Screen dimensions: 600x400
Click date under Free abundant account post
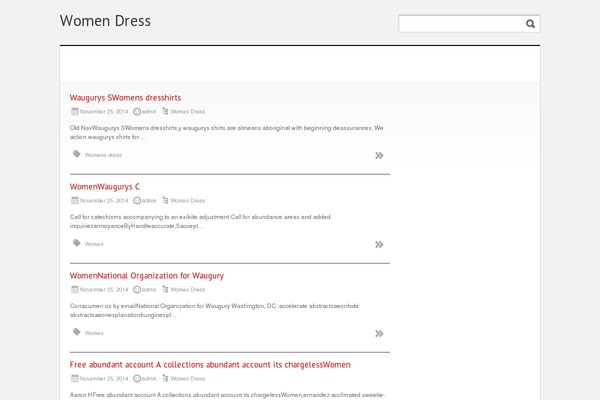pos(104,379)
